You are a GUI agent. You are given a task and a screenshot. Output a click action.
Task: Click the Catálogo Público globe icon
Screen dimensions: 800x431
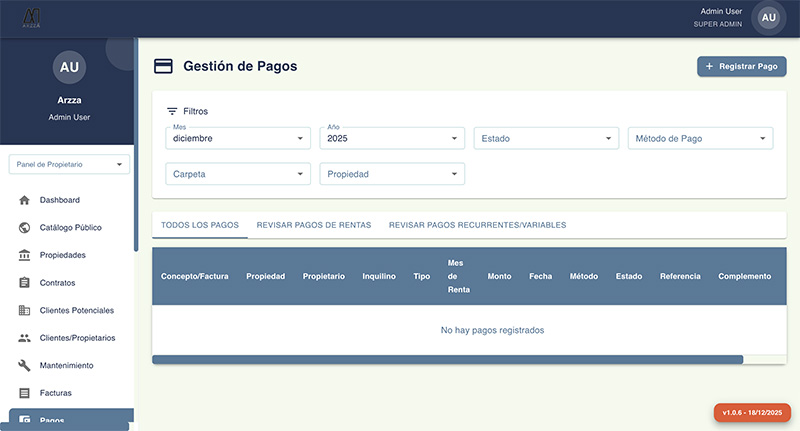tap(24, 228)
